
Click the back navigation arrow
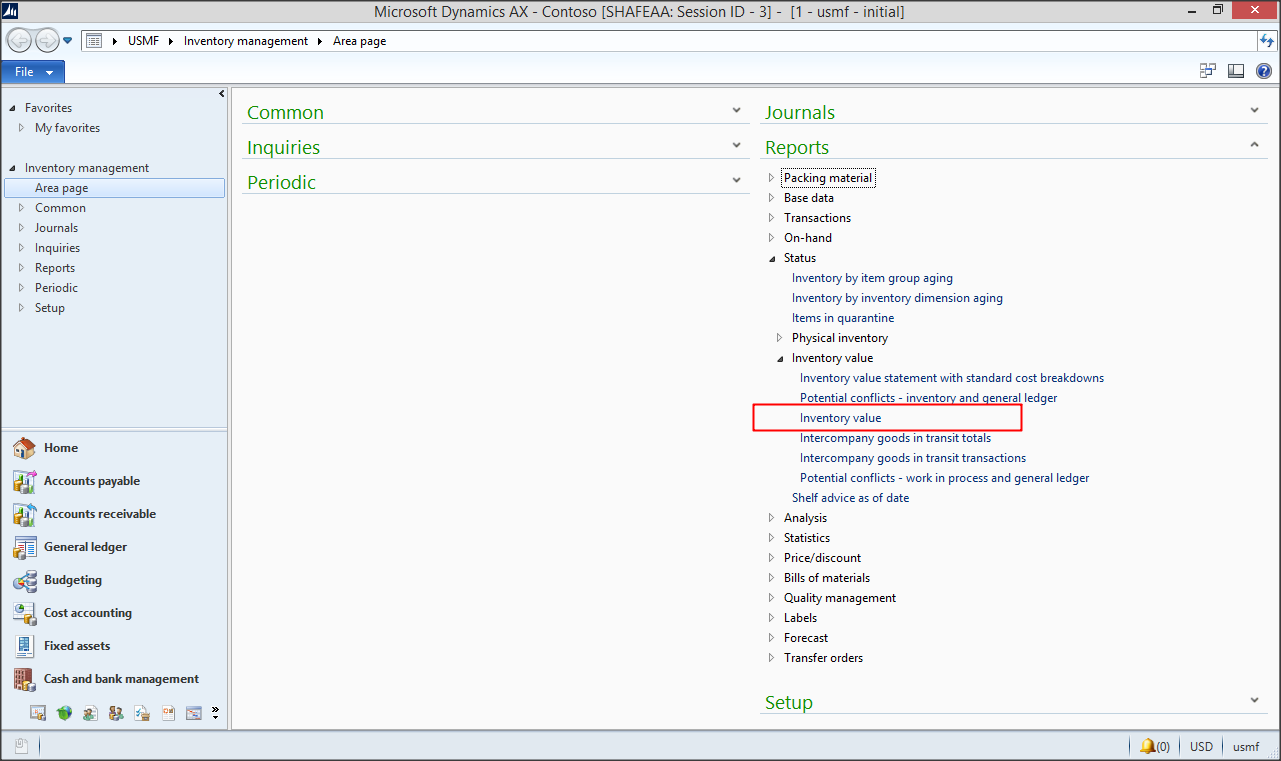click(x=19, y=41)
